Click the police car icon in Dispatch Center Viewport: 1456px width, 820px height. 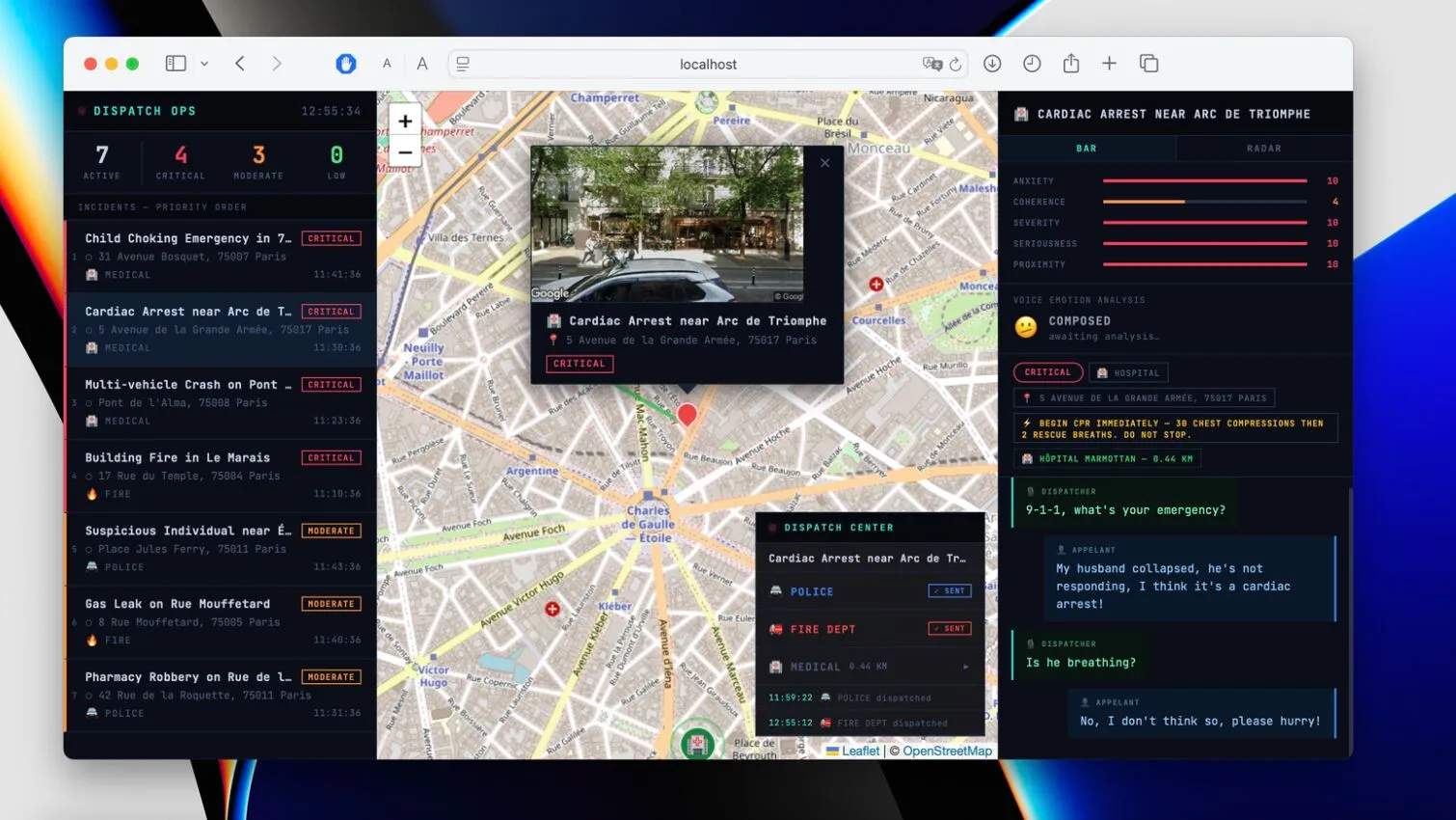[775, 590]
